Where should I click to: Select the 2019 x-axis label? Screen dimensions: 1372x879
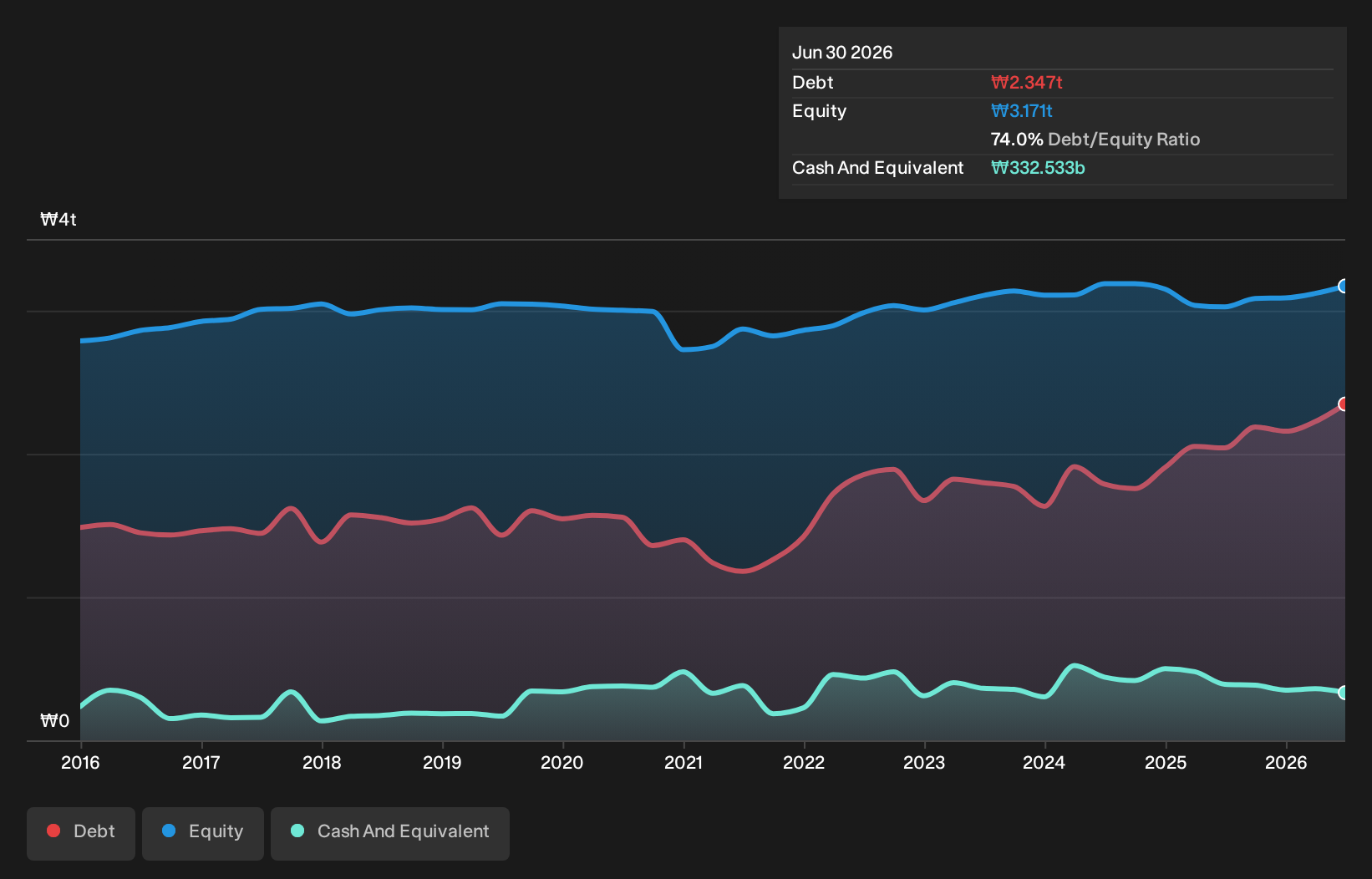(x=442, y=763)
